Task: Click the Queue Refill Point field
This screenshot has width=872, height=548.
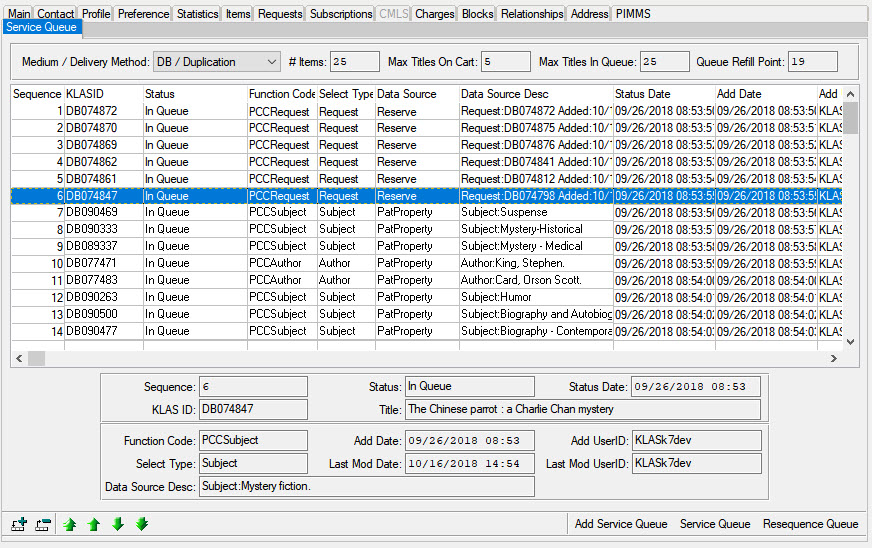Action: (x=812, y=62)
